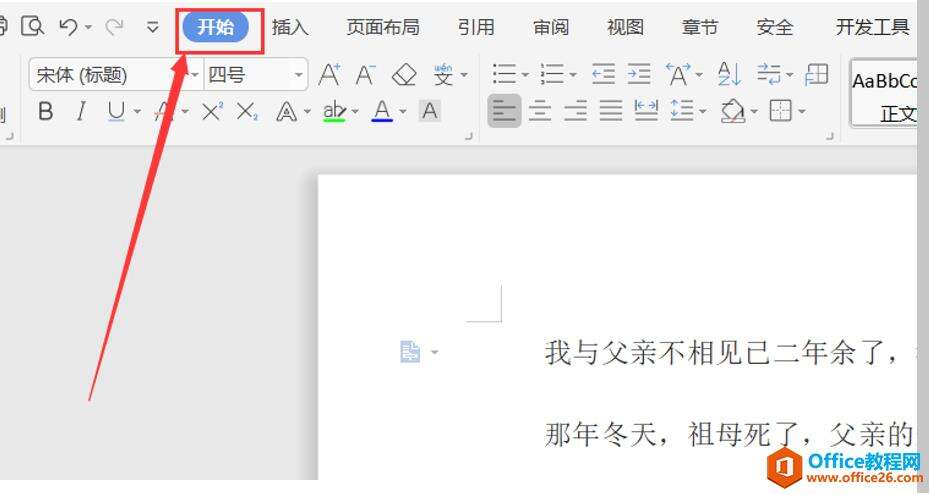930x495 pixels.
Task: Select justify alignment button
Action: point(611,111)
